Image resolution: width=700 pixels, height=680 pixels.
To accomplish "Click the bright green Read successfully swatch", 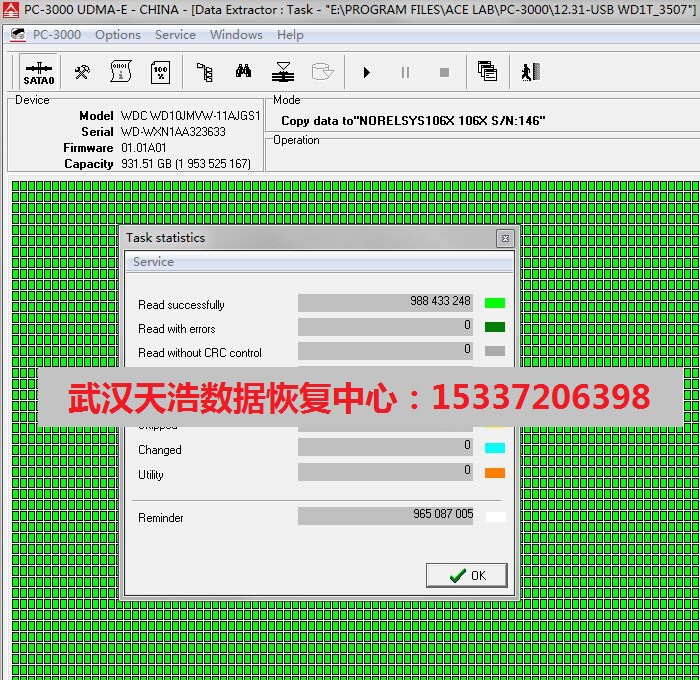I will click(494, 303).
